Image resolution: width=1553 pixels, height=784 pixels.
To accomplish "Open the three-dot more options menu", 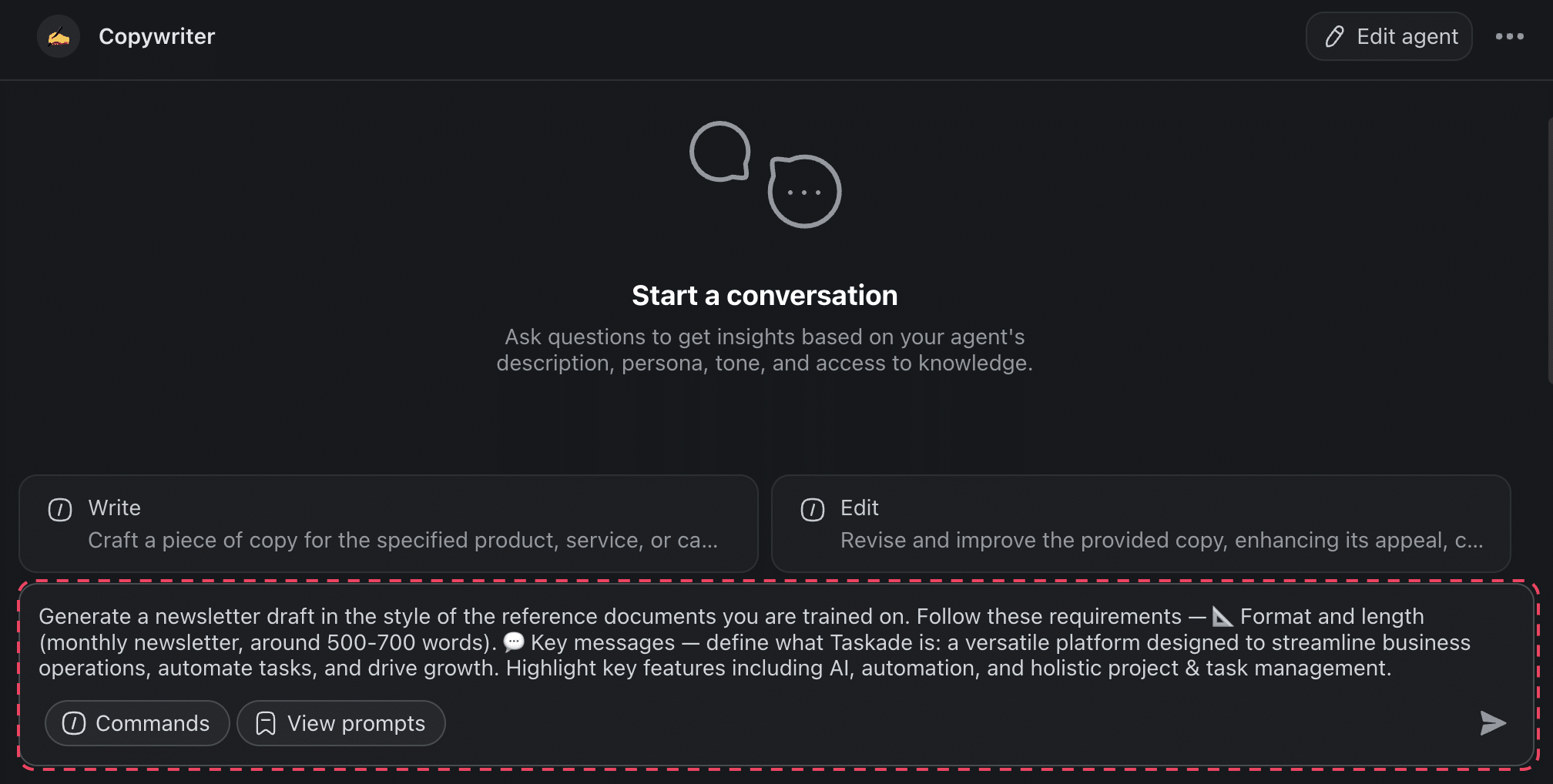I will pos(1509,36).
